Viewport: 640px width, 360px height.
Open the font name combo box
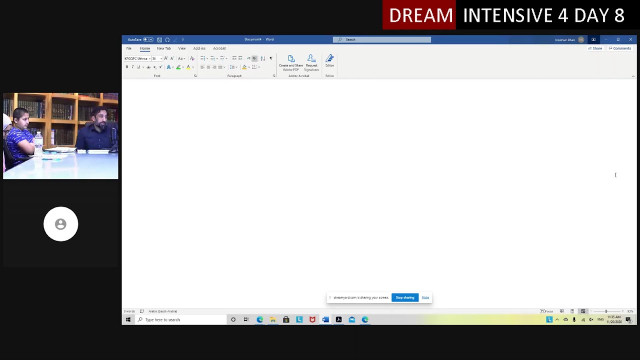tap(137, 58)
